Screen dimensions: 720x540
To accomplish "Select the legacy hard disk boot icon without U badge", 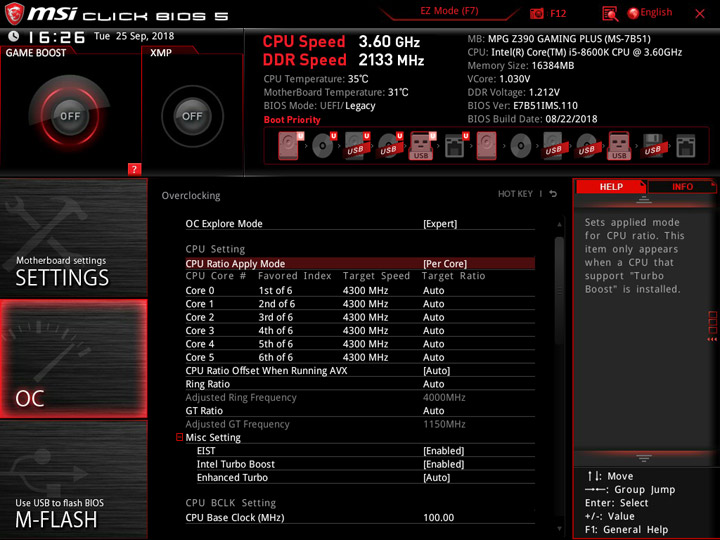I will [486, 146].
